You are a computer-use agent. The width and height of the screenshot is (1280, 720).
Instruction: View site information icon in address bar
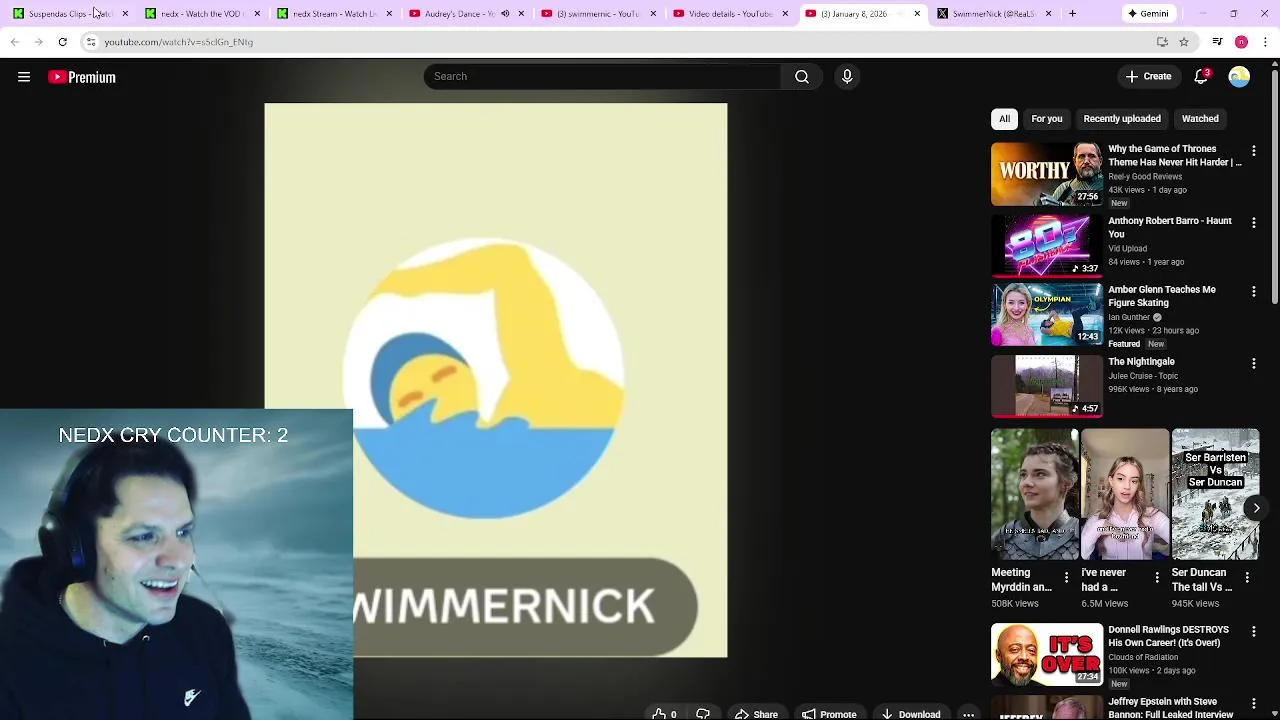click(90, 42)
